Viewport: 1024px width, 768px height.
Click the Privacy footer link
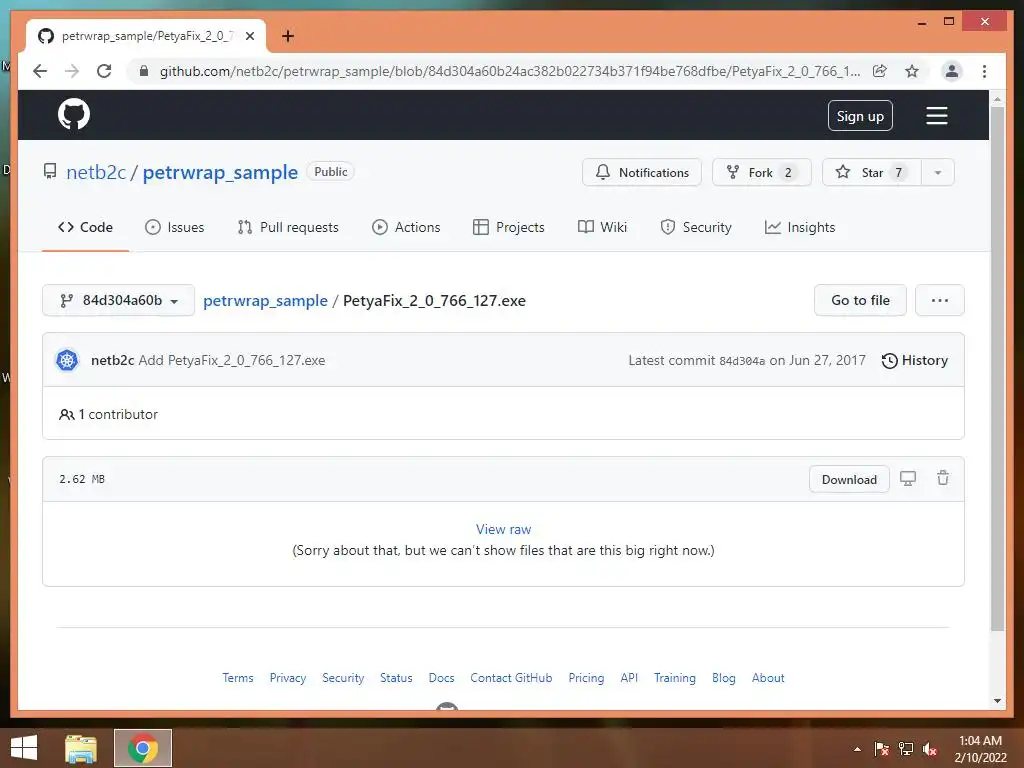(288, 678)
